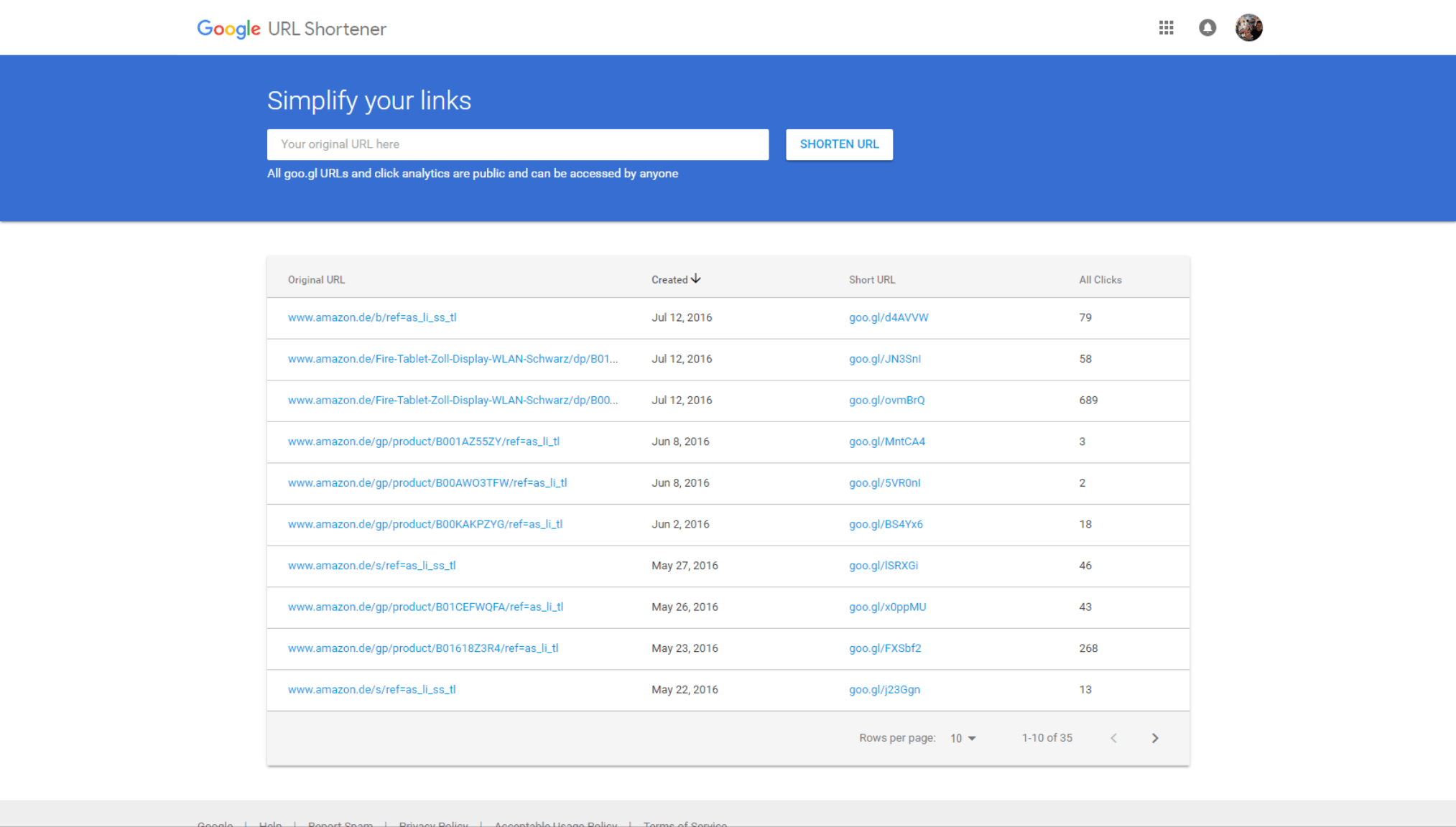Image resolution: width=1456 pixels, height=827 pixels.
Task: Click the notifications bell icon
Action: [x=1207, y=28]
